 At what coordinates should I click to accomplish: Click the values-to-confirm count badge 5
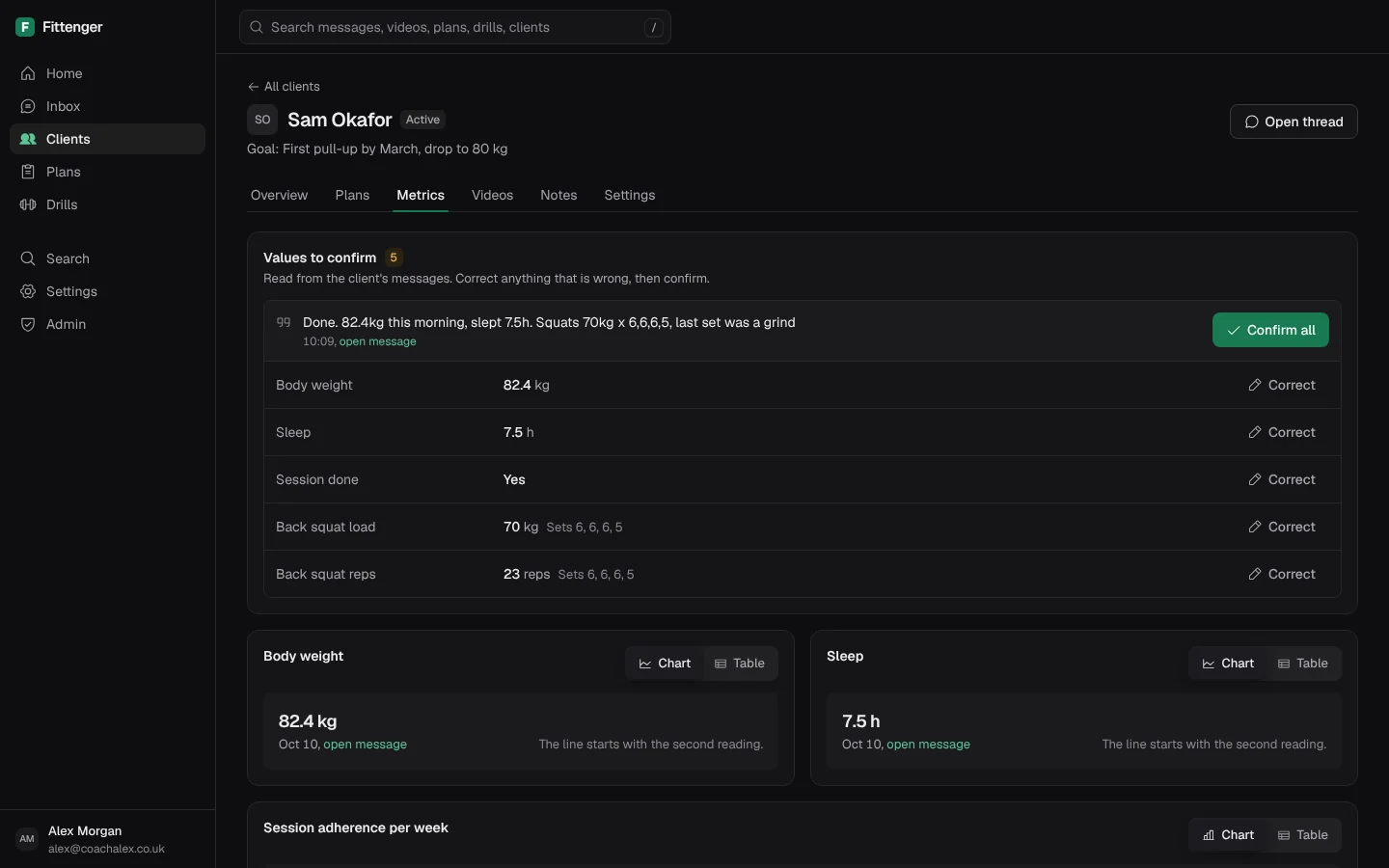coord(394,258)
